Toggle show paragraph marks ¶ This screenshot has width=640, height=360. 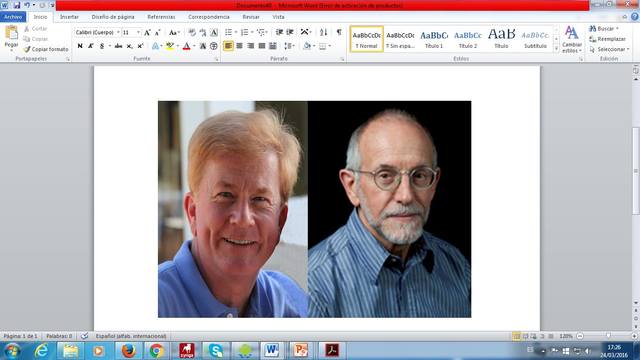pyautogui.click(x=339, y=32)
